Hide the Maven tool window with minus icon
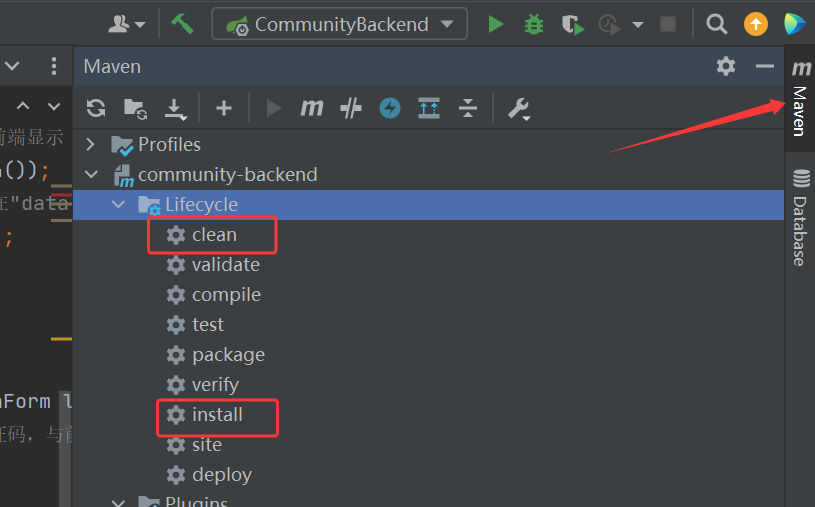Viewport: 815px width, 507px height. (765, 66)
